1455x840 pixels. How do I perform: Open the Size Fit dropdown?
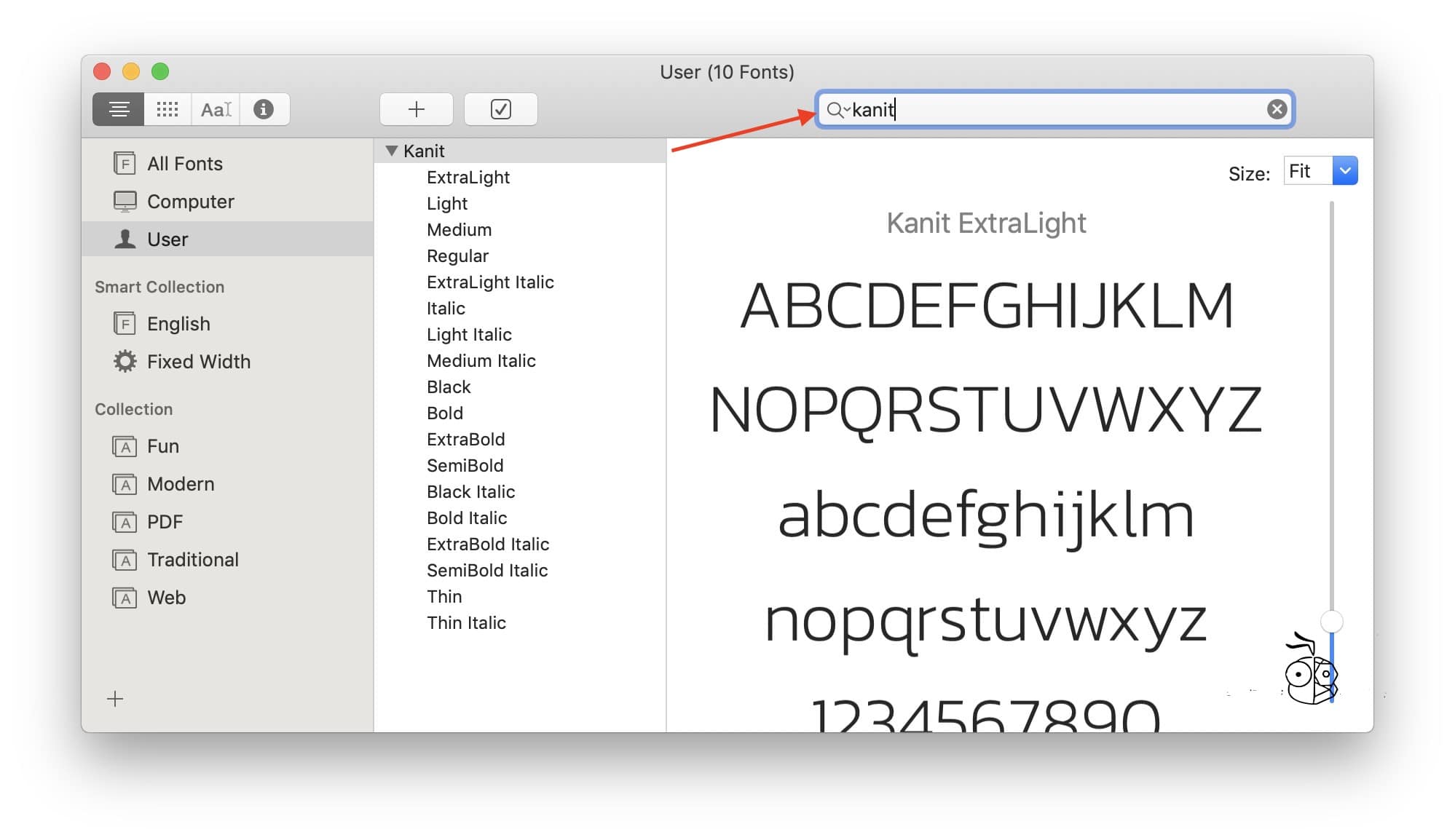tap(1344, 171)
